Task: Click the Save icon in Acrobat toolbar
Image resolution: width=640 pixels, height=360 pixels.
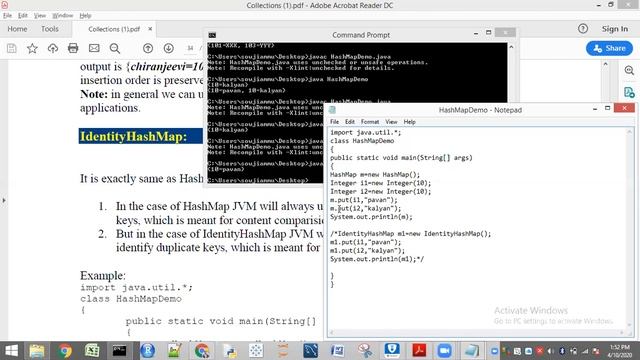Action: point(12,49)
